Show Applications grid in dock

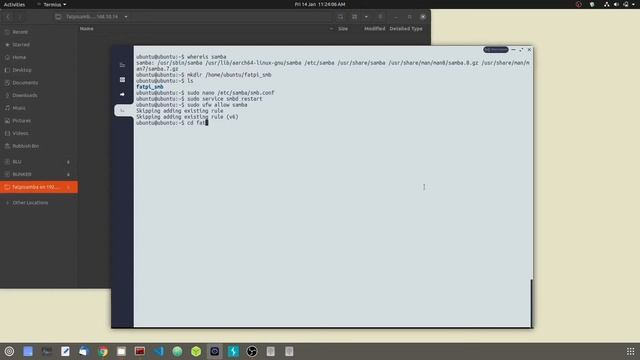point(631,351)
